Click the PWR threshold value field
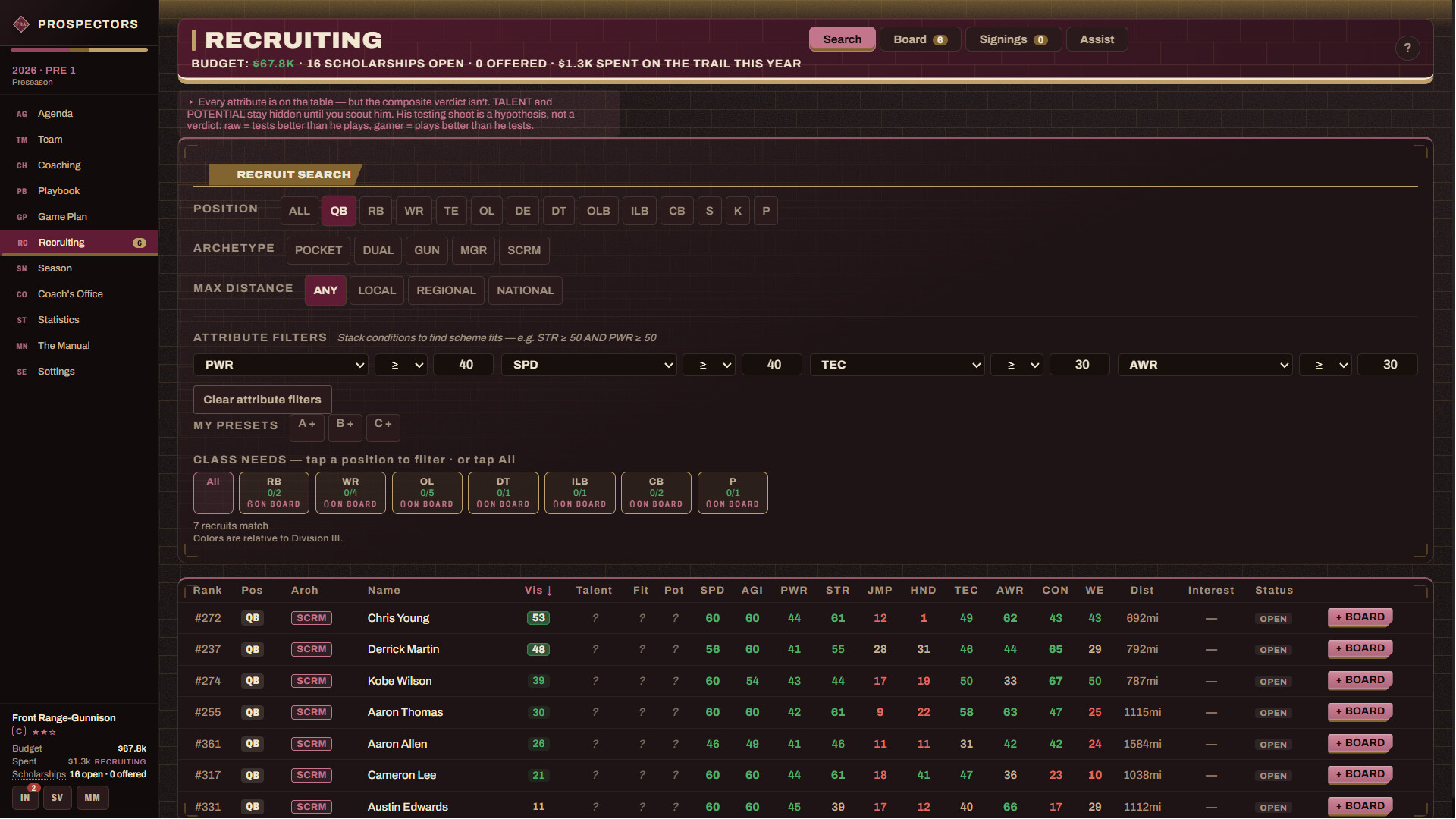Image resolution: width=1456 pixels, height=819 pixels. tap(463, 365)
